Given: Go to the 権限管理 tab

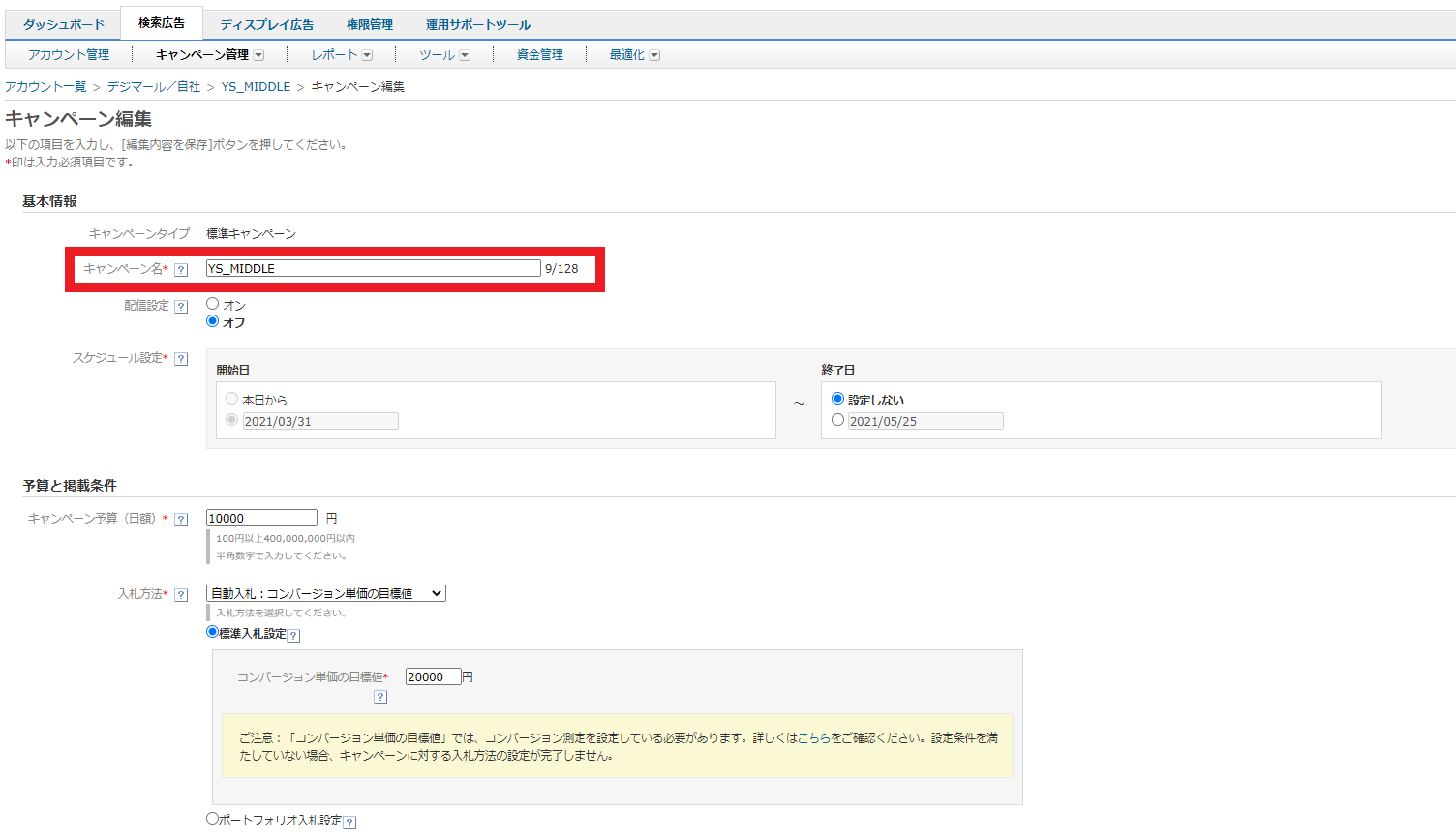Looking at the screenshot, I should point(370,25).
